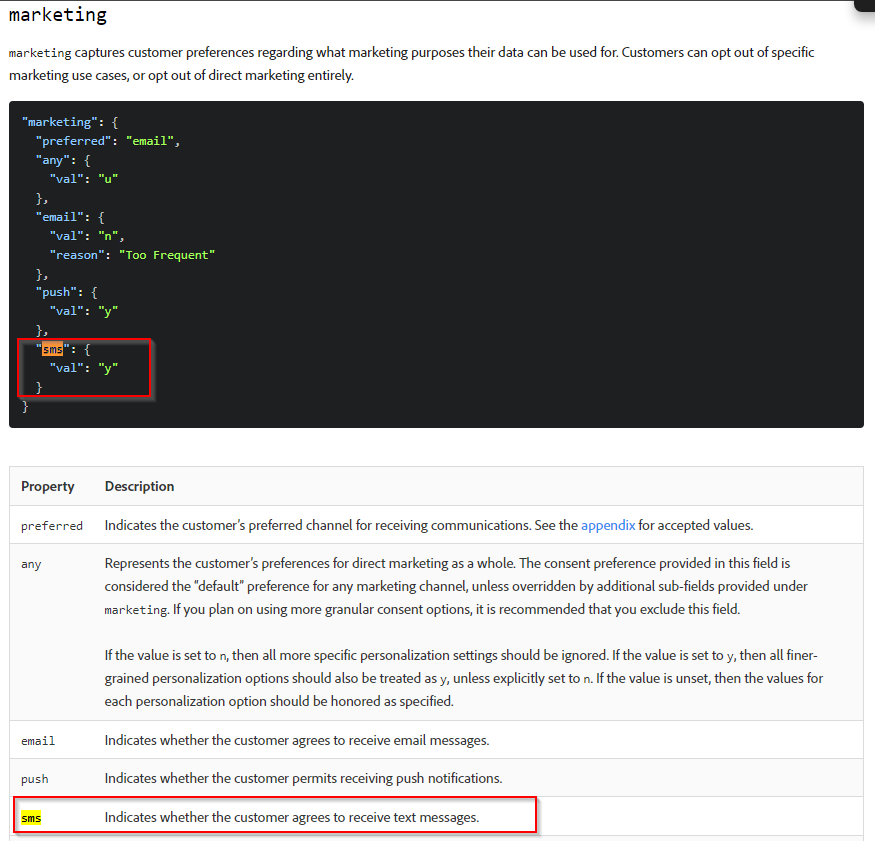The width and height of the screenshot is (875, 841).
Task: Click the "push" key in code block
Action: coord(55,292)
